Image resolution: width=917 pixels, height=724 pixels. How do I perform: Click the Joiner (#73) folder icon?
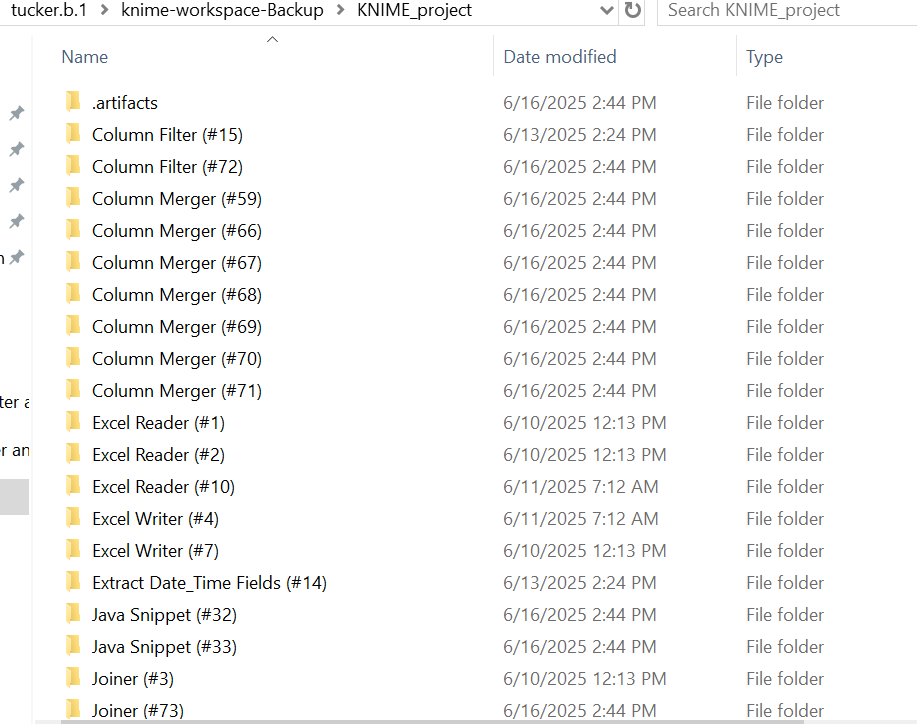click(x=73, y=710)
